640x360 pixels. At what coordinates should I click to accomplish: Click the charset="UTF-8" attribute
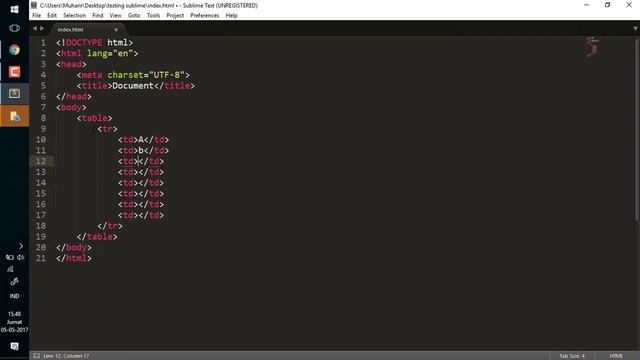146,75
